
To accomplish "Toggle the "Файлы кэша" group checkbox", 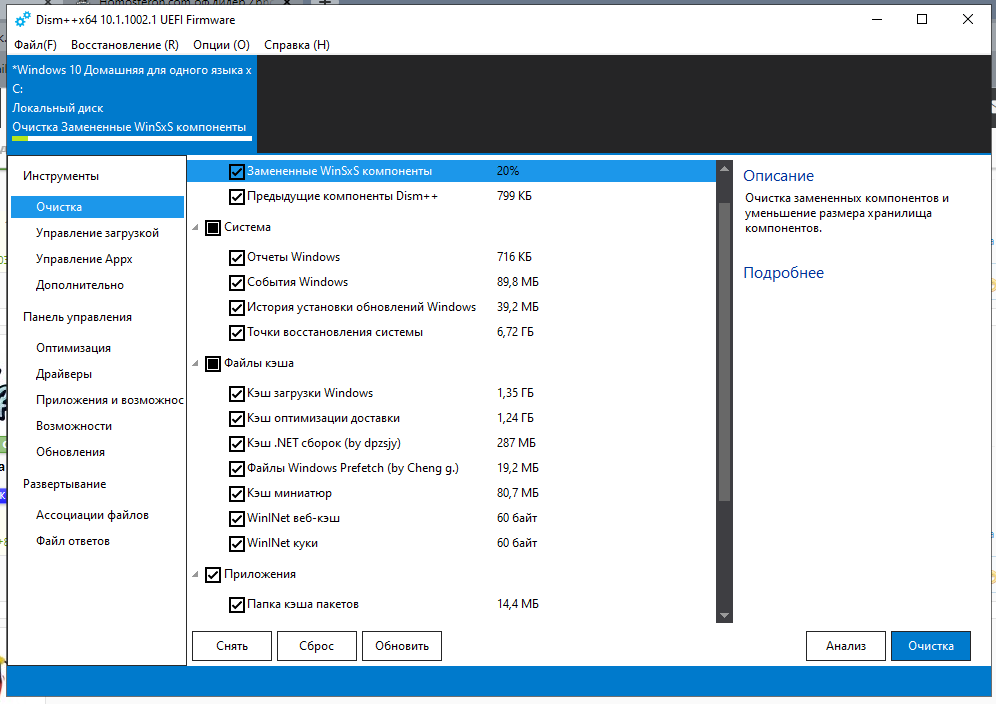I will point(212,364).
